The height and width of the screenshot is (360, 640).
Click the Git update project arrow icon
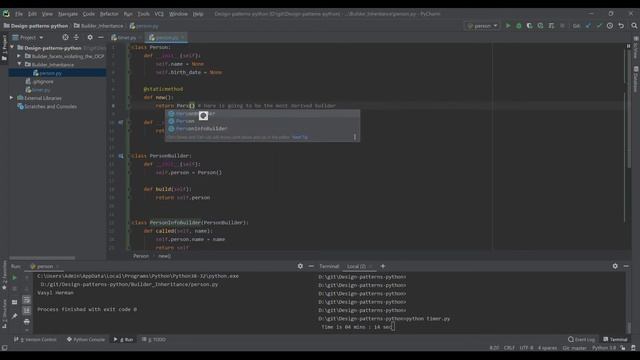588,26
